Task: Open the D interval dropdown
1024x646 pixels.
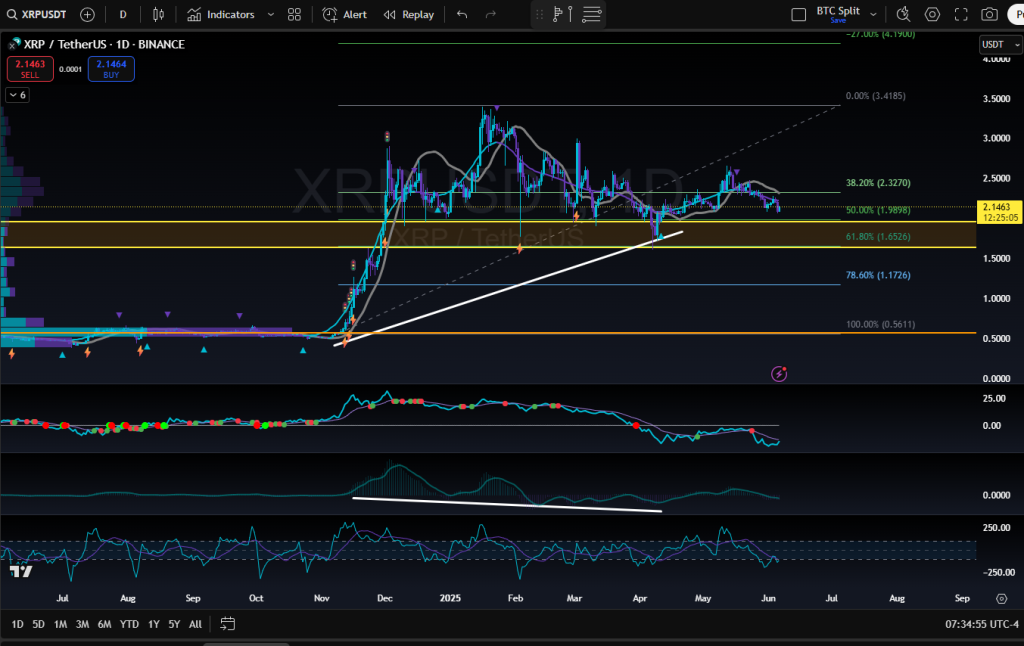Action: 123,14
